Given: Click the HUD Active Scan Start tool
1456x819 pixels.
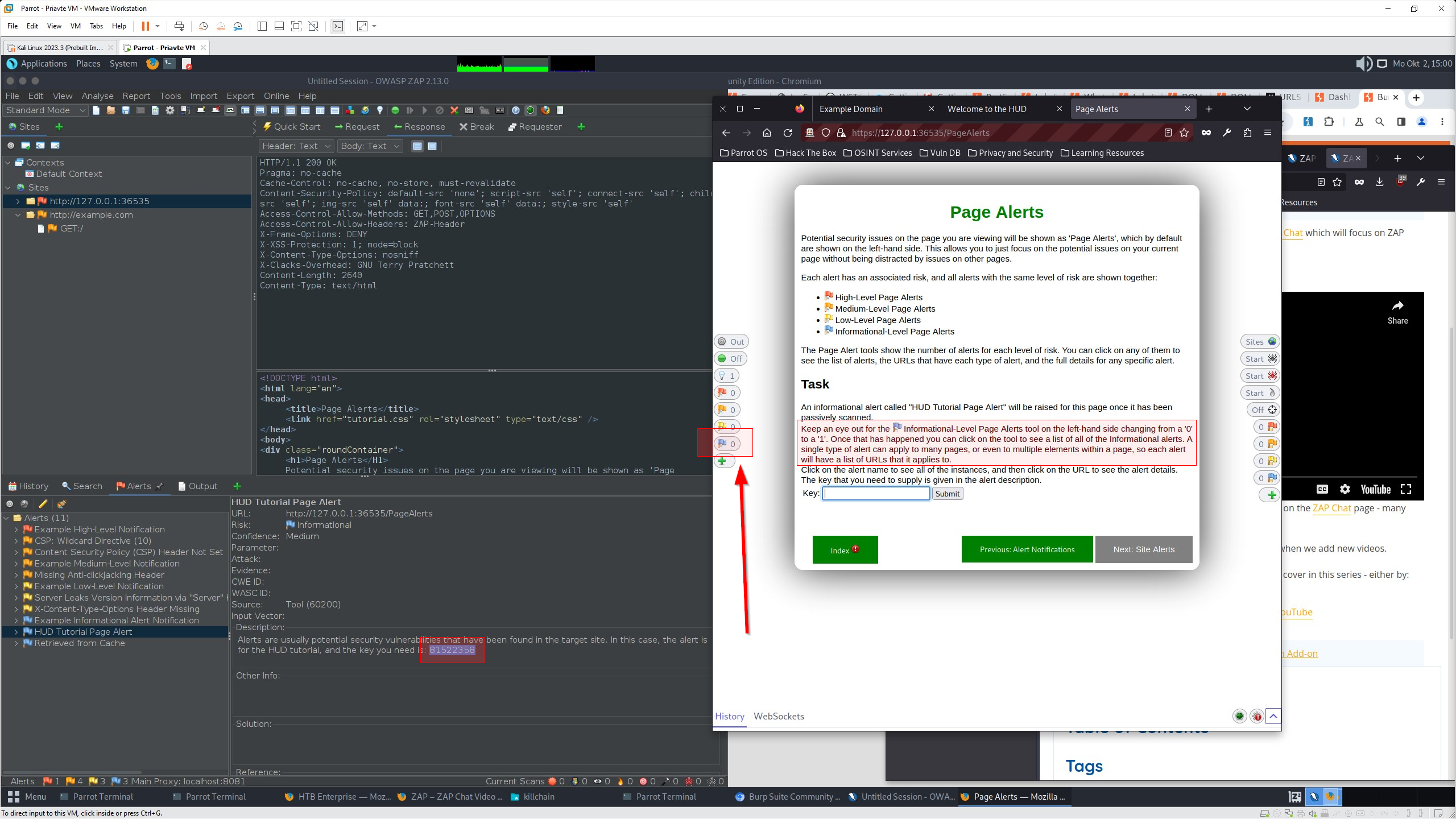Looking at the screenshot, I should [1260, 393].
